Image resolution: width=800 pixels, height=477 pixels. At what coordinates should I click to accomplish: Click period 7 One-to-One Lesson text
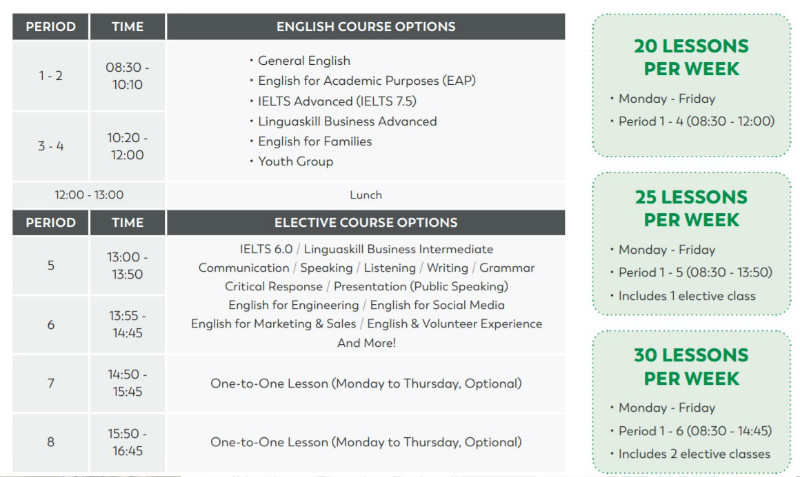[366, 384]
